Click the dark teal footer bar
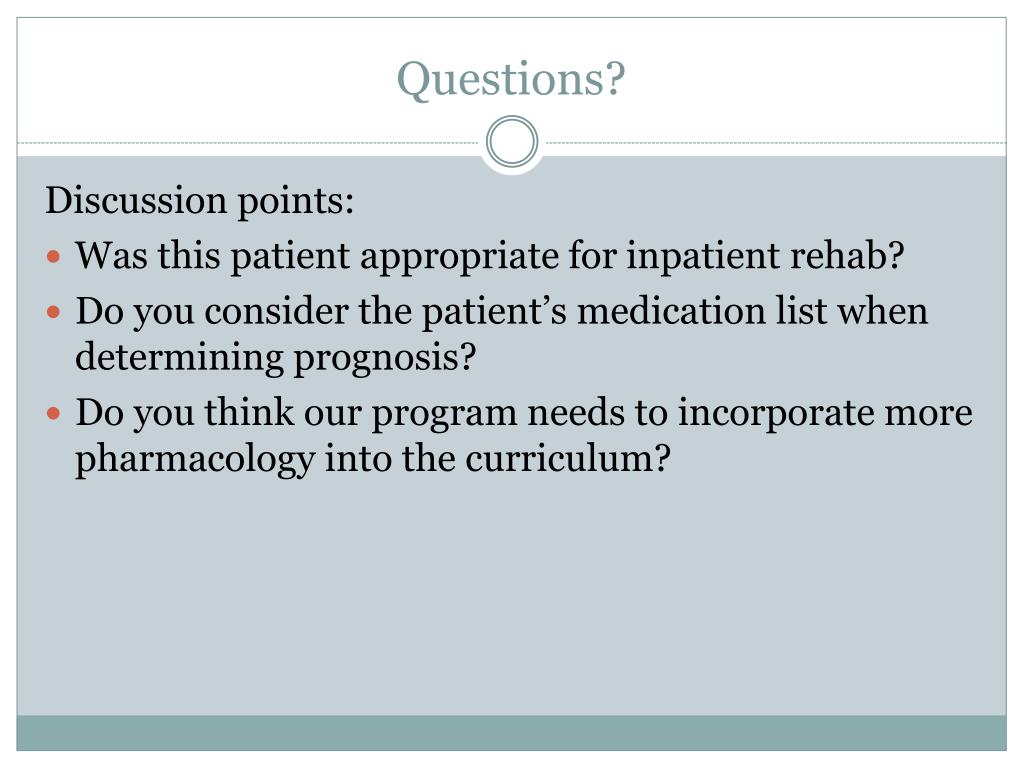This screenshot has width=1024, height=768. coord(511,733)
